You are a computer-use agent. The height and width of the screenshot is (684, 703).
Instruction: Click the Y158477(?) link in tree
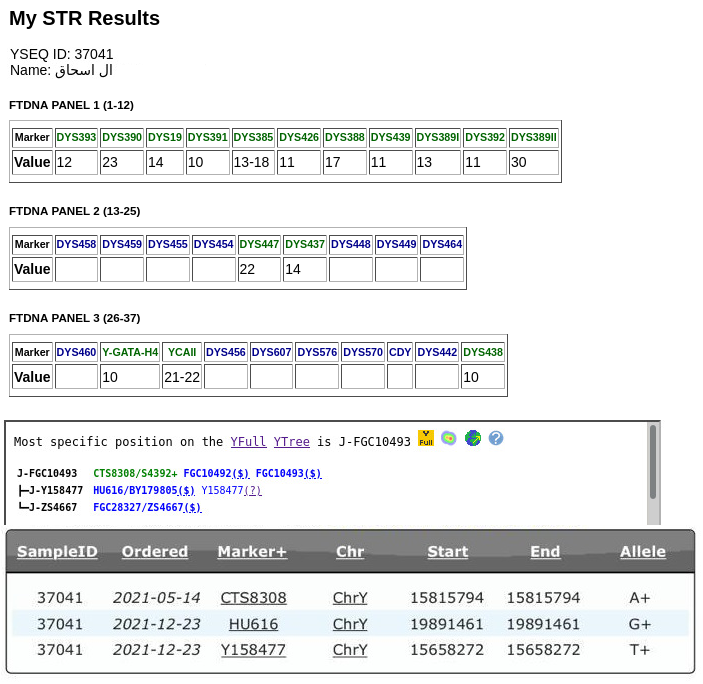click(231, 490)
